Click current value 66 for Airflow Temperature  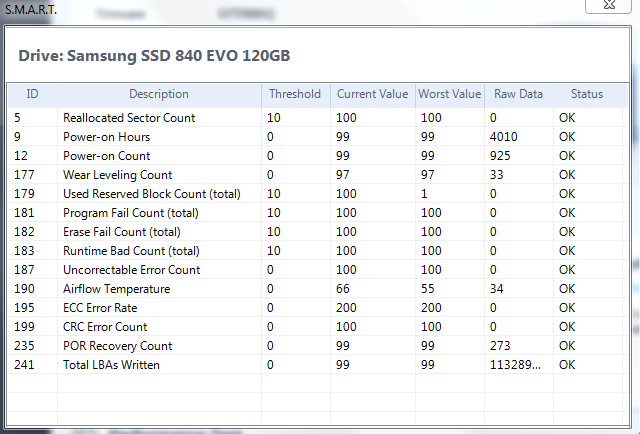pyautogui.click(x=343, y=289)
